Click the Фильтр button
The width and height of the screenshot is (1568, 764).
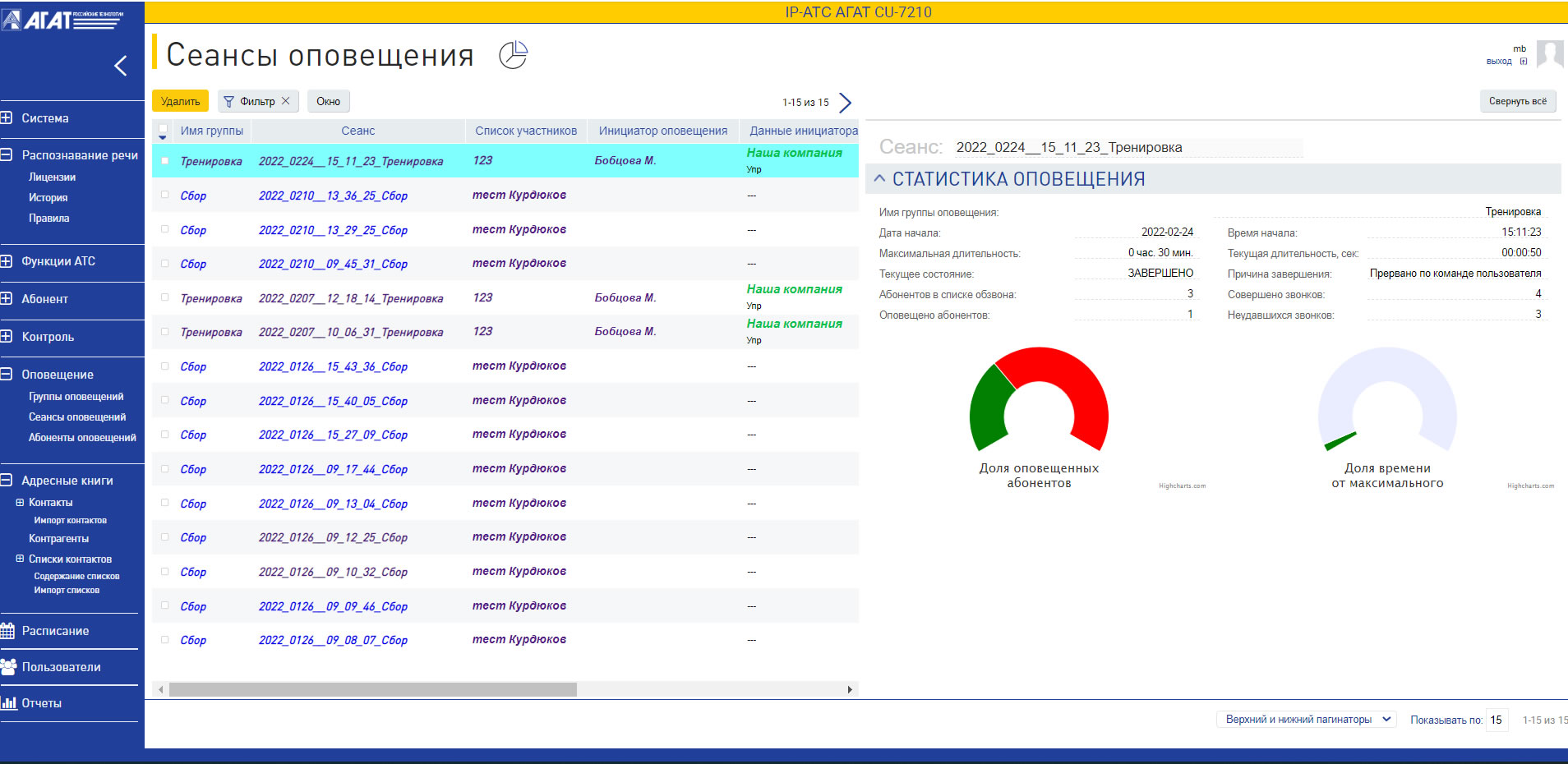coord(257,101)
